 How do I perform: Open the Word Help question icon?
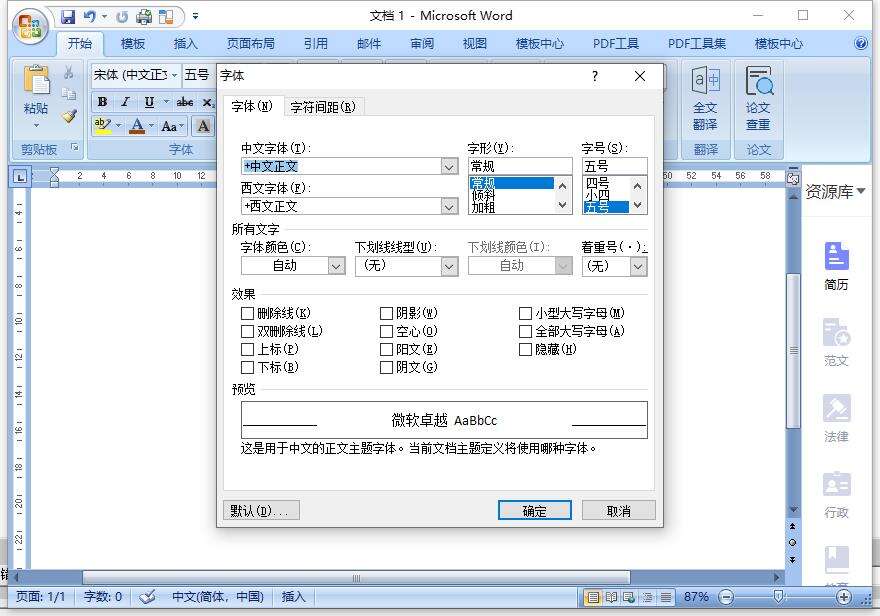860,43
